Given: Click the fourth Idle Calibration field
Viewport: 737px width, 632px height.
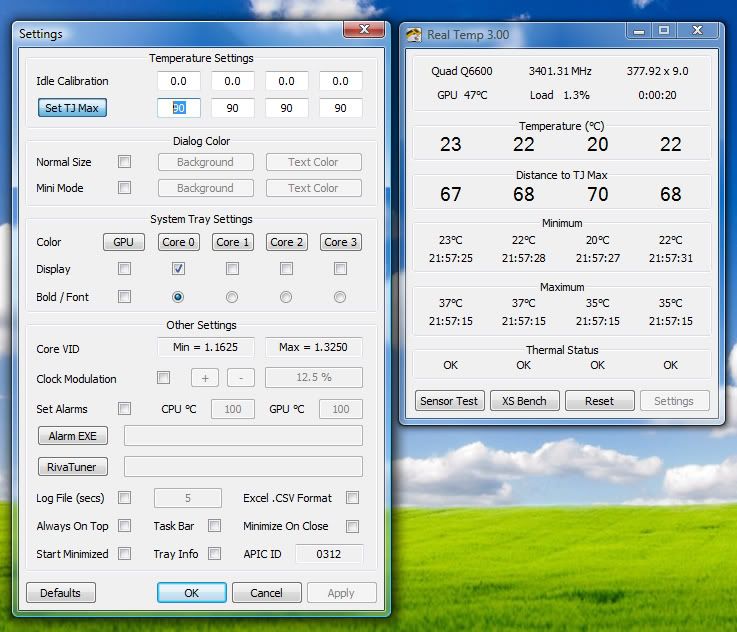Looking at the screenshot, I should (x=341, y=81).
